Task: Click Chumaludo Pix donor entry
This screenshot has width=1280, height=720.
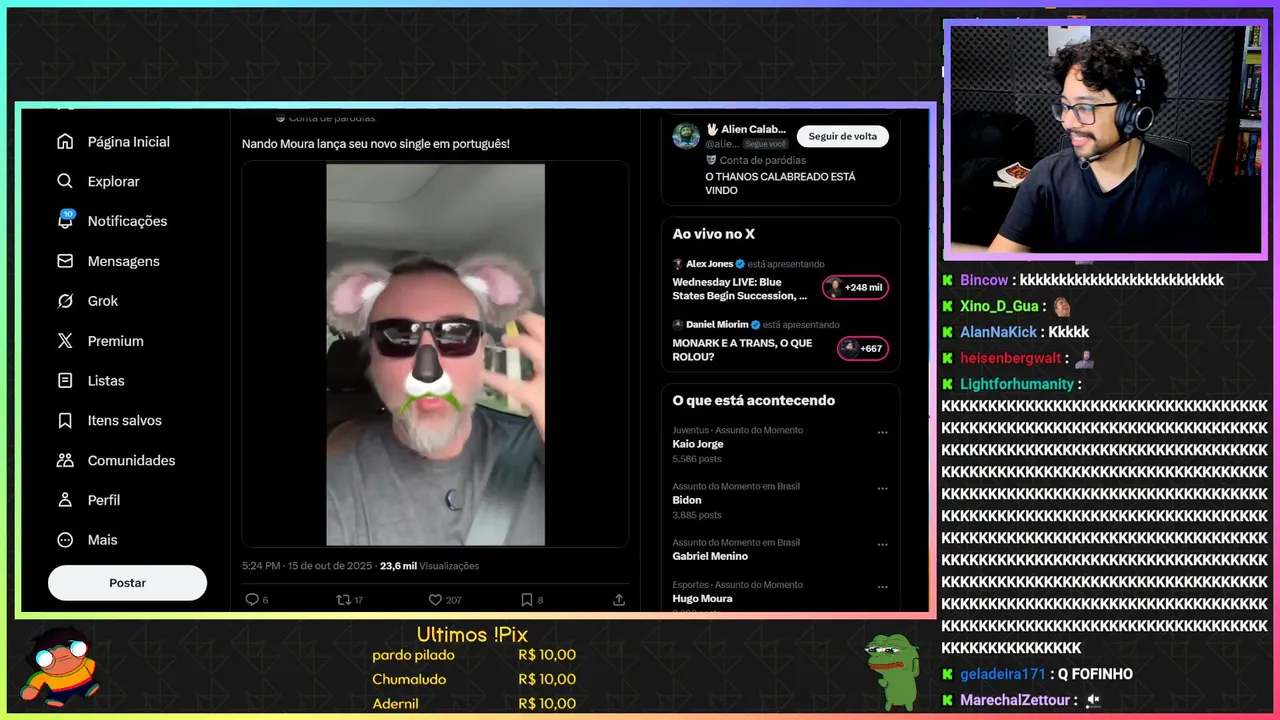Action: [474, 679]
